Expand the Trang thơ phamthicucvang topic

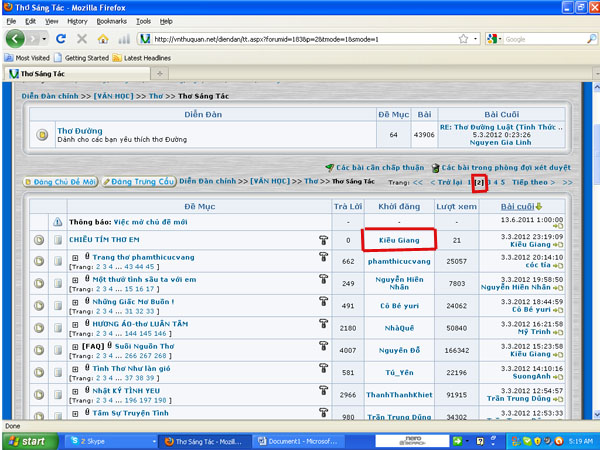75,258
